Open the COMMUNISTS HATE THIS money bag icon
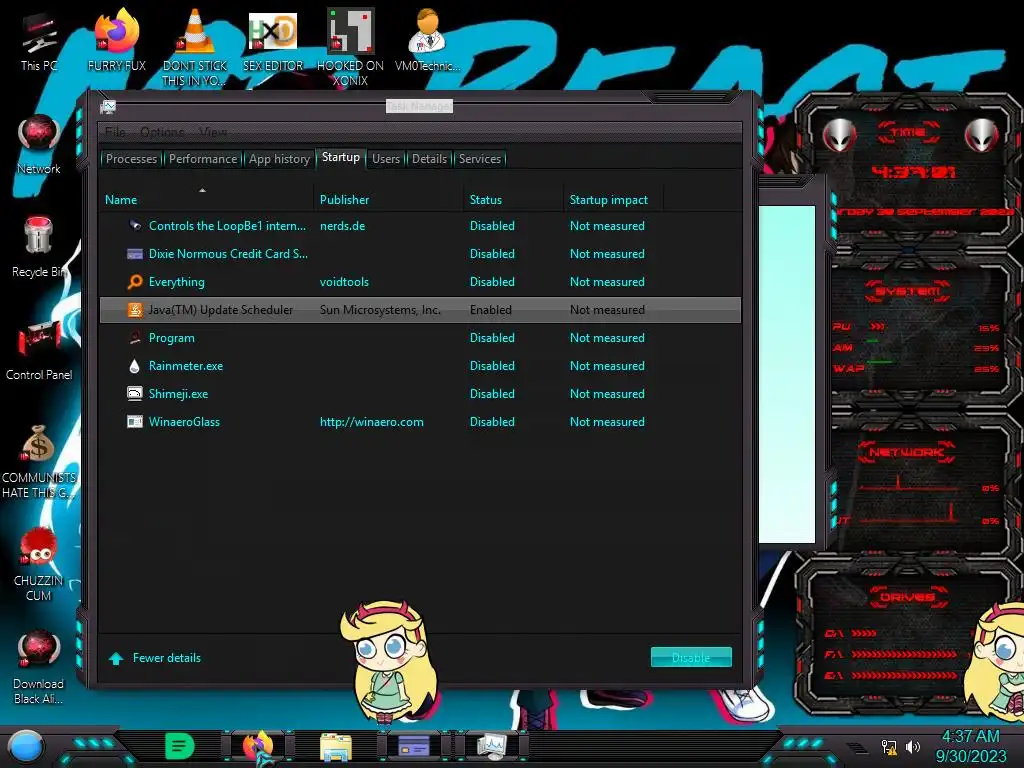 [x=39, y=461]
